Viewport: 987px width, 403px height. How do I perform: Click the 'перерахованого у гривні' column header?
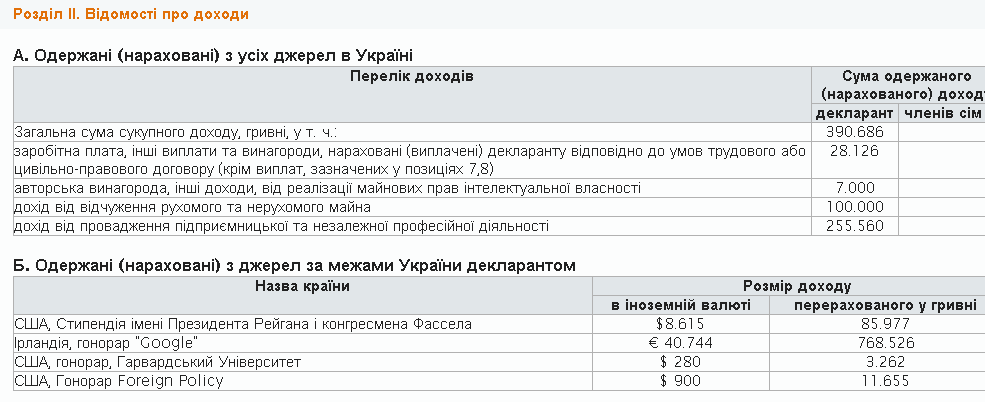pos(877,305)
